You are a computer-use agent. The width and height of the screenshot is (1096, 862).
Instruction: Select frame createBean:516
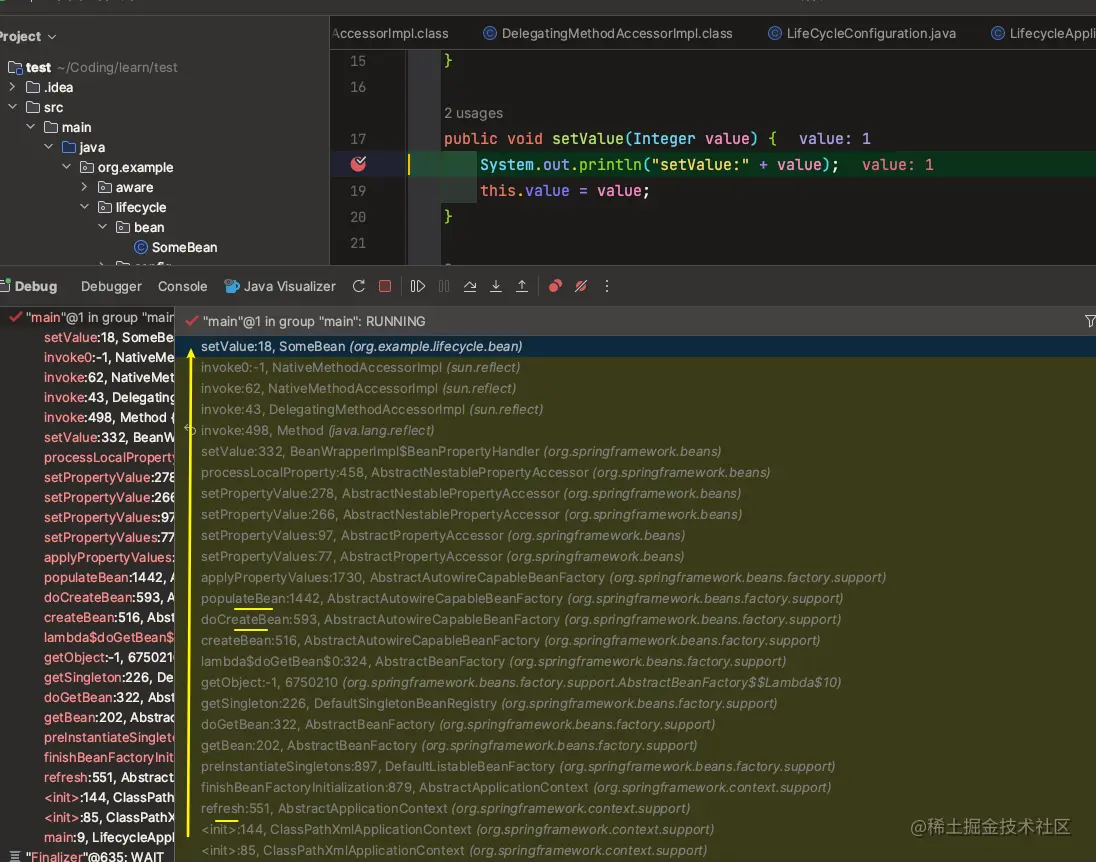[x=635, y=640]
